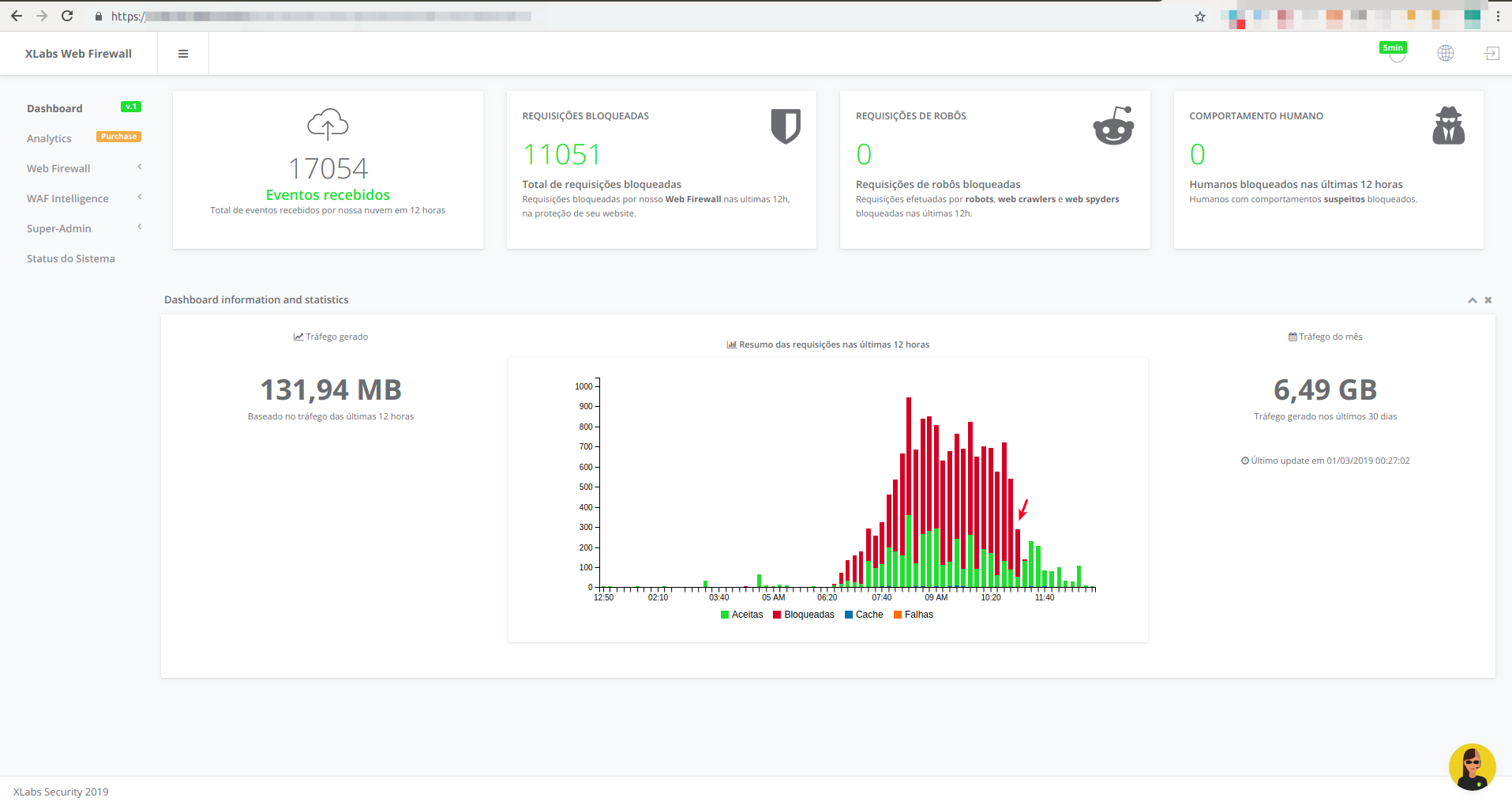Screen dimensions: 1512x805
Task: Click the logout exit icon
Action: pos(1491,53)
